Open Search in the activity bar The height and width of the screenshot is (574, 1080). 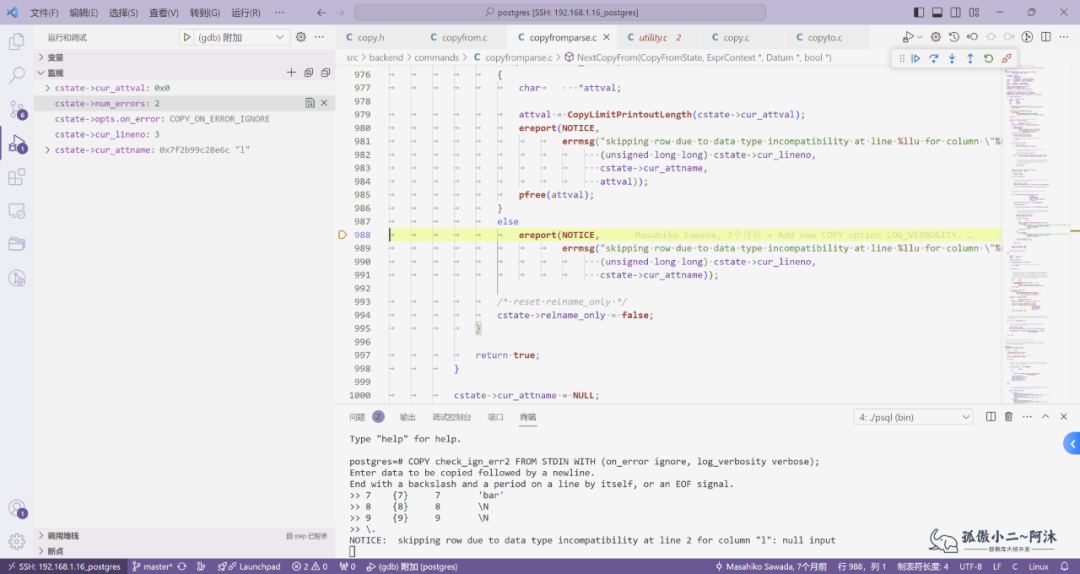[x=17, y=75]
